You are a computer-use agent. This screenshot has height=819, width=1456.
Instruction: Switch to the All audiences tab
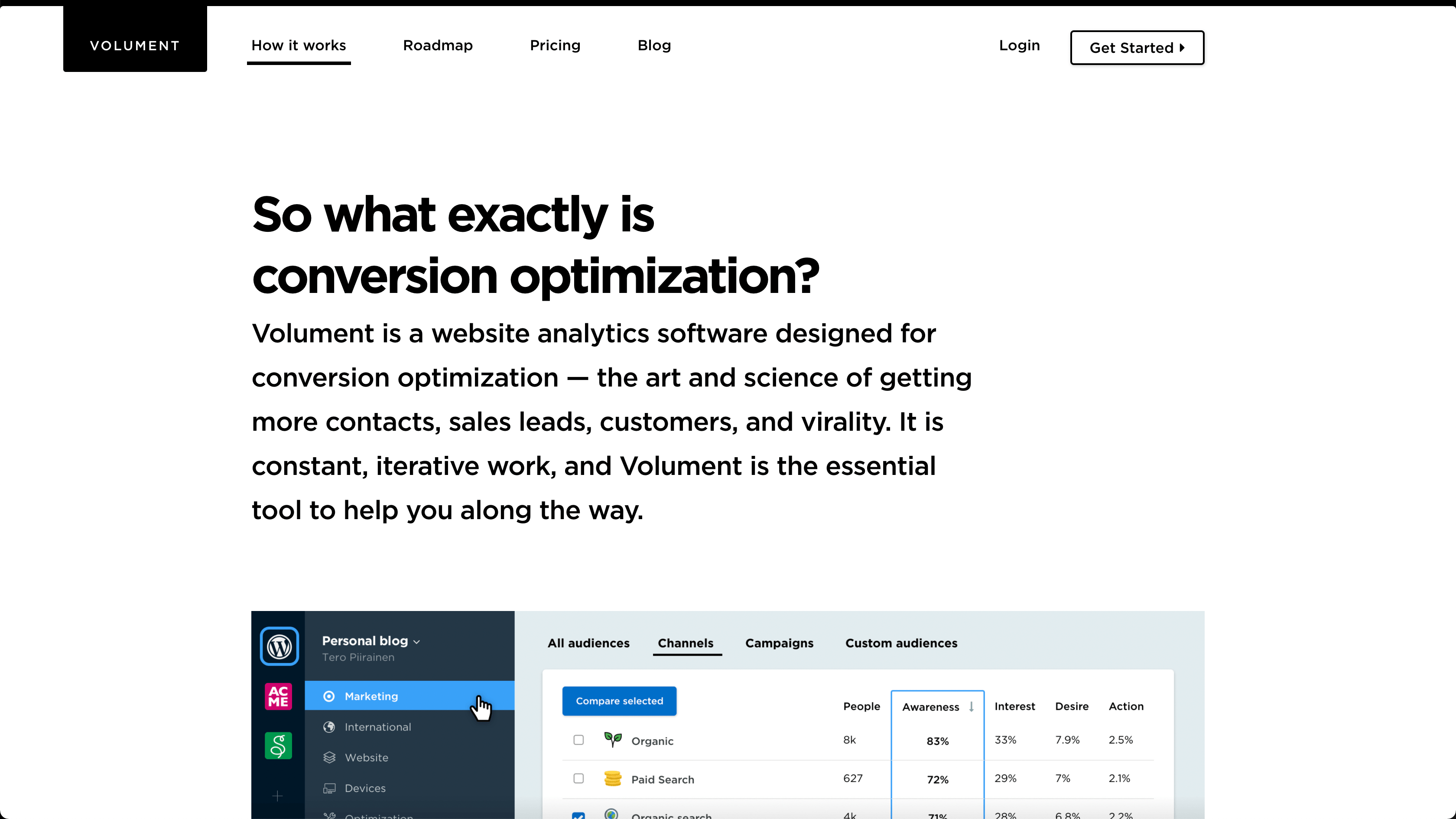(x=588, y=643)
